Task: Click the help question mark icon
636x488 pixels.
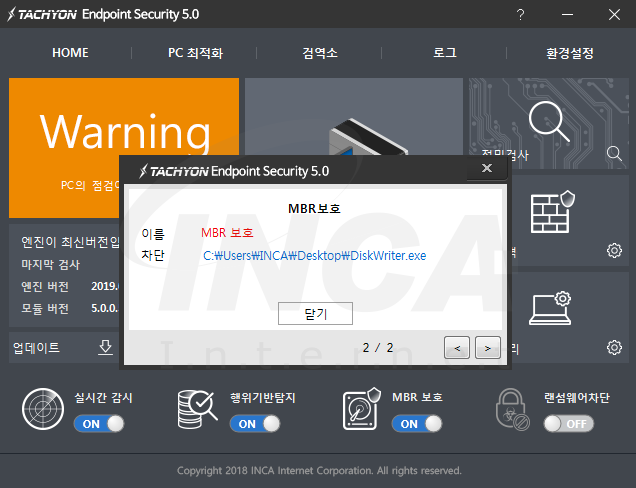Action: coord(520,15)
